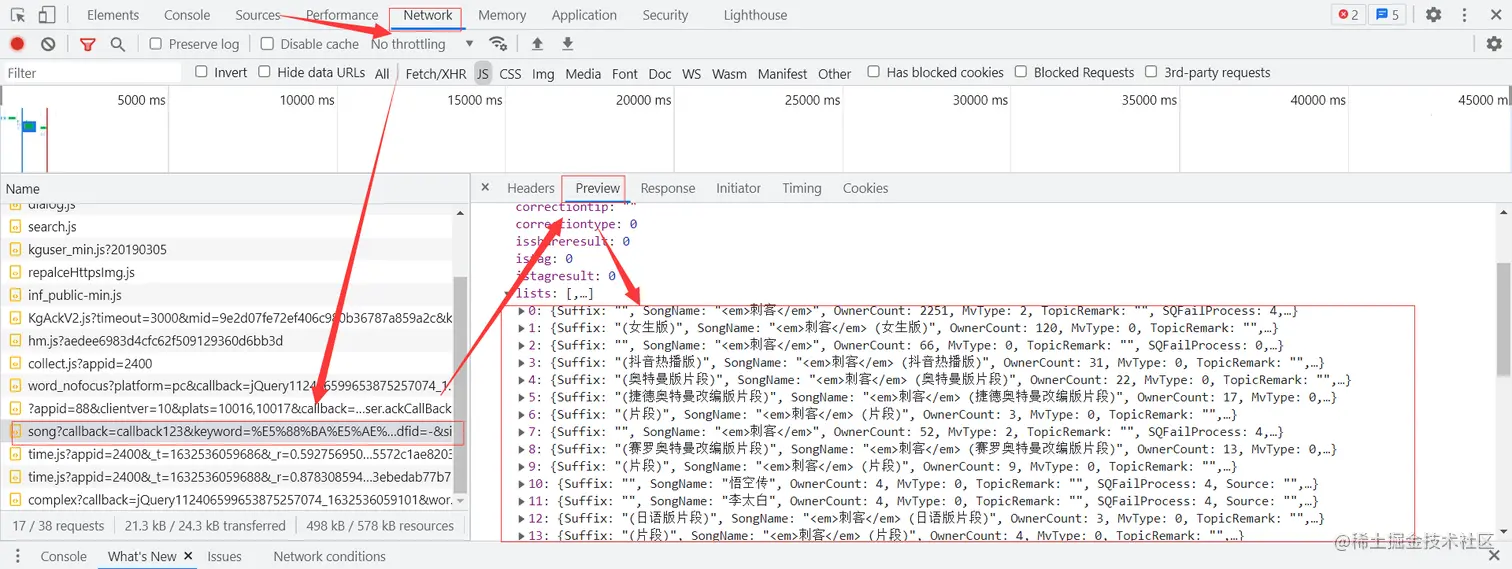1512x569 pixels.
Task: Click timeline overview near 5000 ms
Action: coord(141,100)
